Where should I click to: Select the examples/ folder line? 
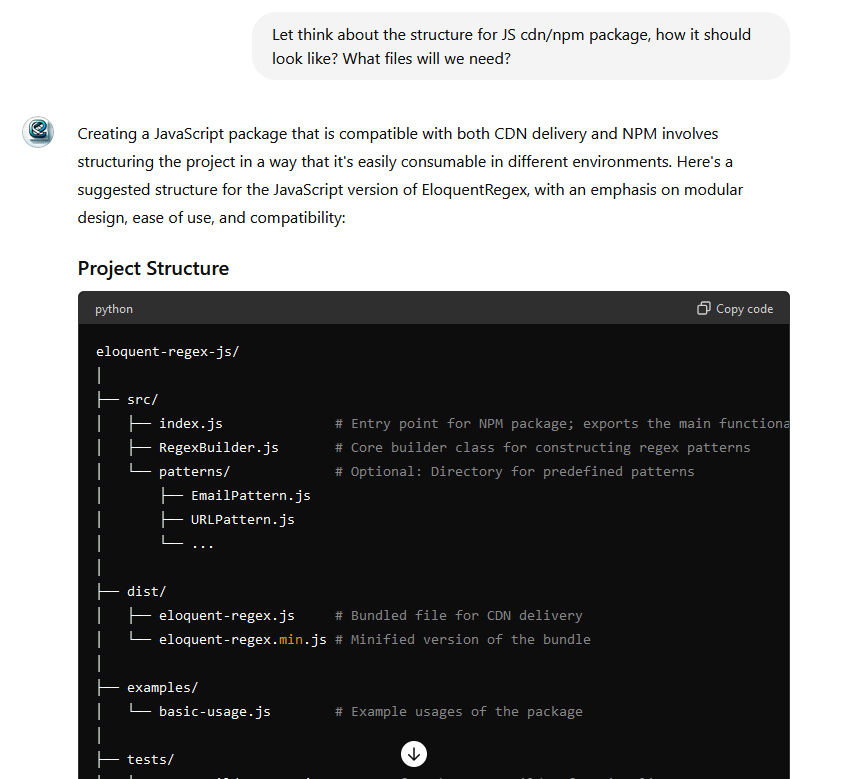(x=162, y=687)
